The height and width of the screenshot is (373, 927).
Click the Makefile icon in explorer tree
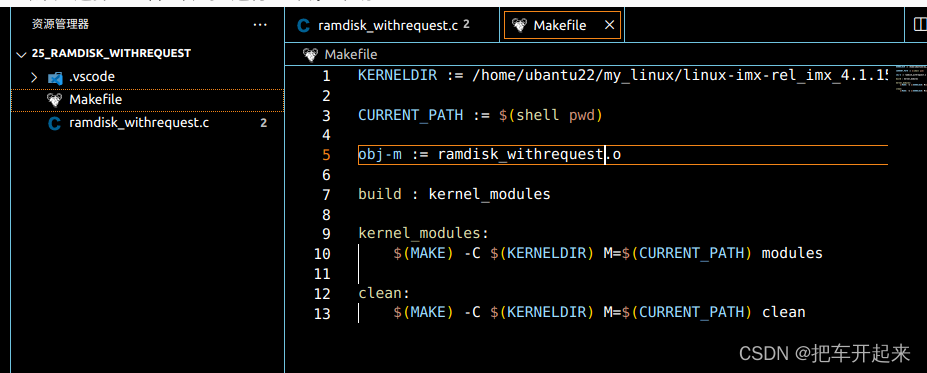point(54,100)
